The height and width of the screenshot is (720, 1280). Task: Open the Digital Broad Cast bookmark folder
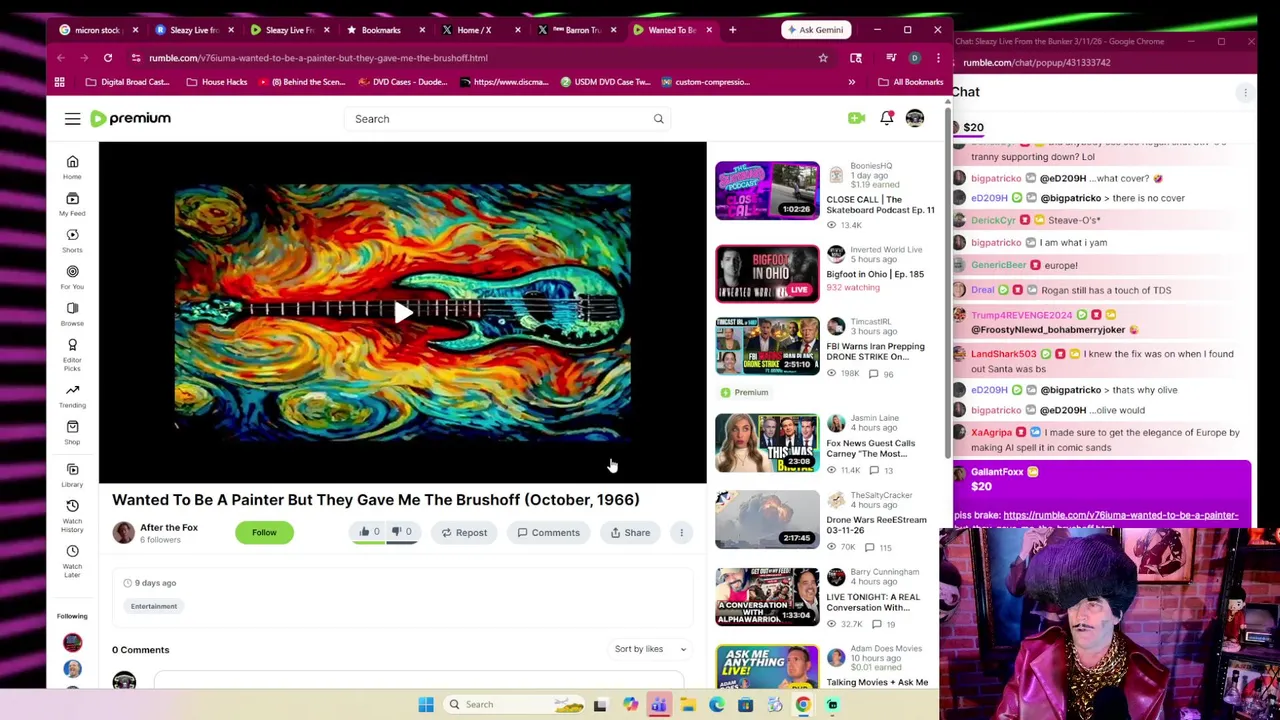click(128, 82)
